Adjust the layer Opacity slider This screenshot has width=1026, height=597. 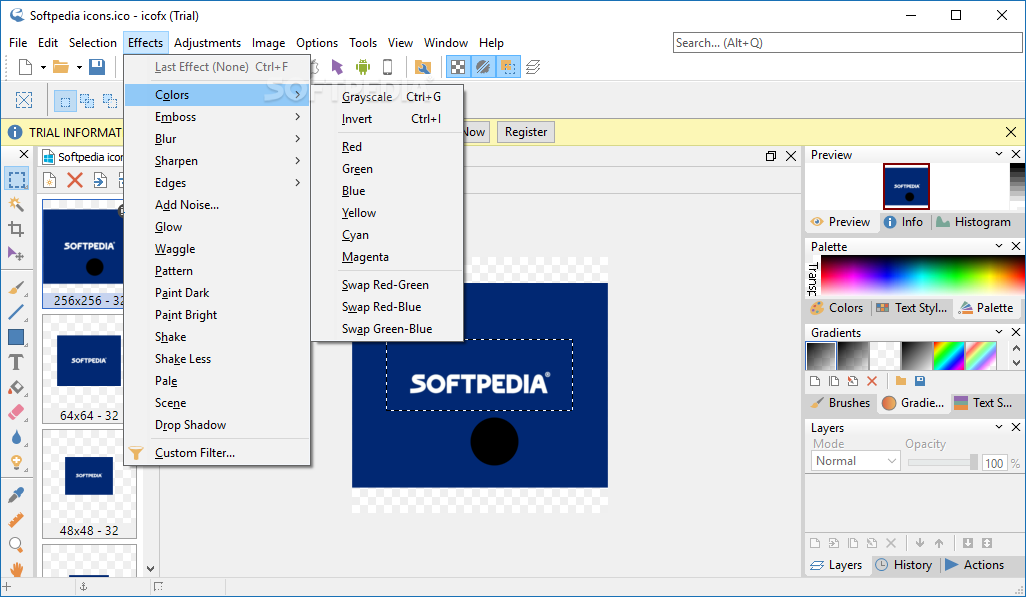pos(943,462)
